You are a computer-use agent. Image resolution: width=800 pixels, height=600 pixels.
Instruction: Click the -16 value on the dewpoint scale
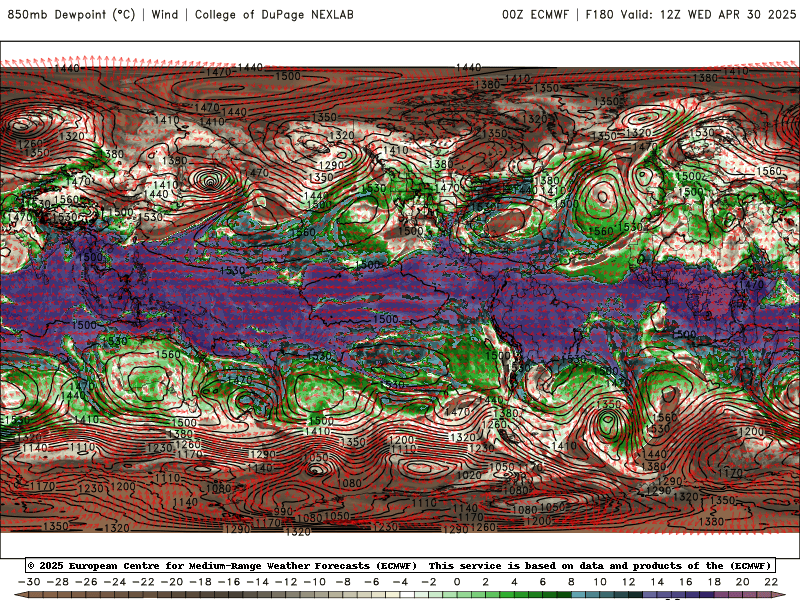[229, 582]
